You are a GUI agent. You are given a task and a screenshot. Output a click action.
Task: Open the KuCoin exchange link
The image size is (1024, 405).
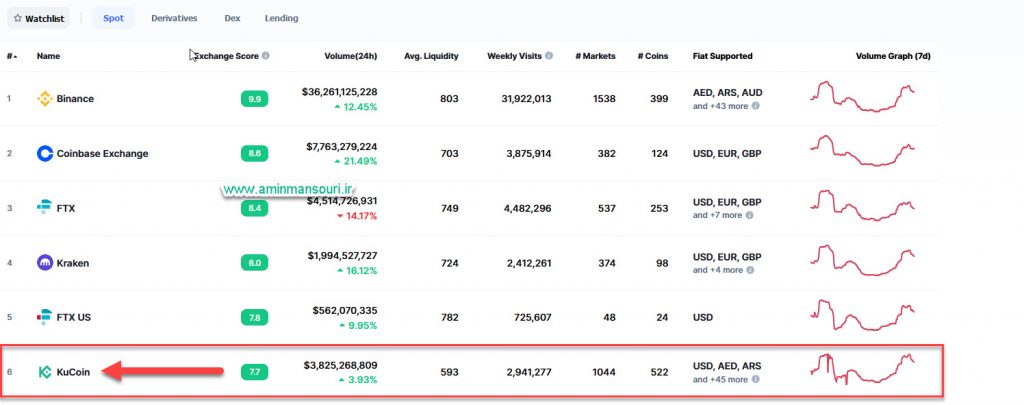point(73,372)
